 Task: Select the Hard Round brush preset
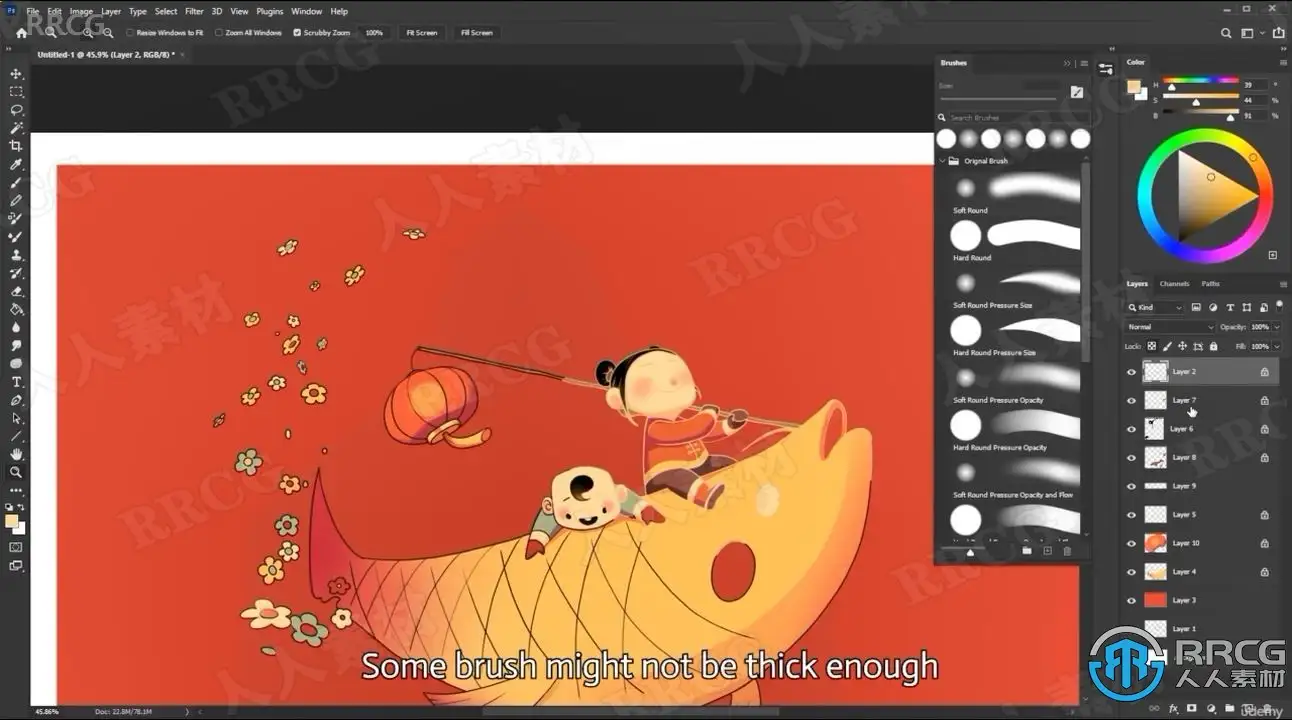click(x=1013, y=240)
